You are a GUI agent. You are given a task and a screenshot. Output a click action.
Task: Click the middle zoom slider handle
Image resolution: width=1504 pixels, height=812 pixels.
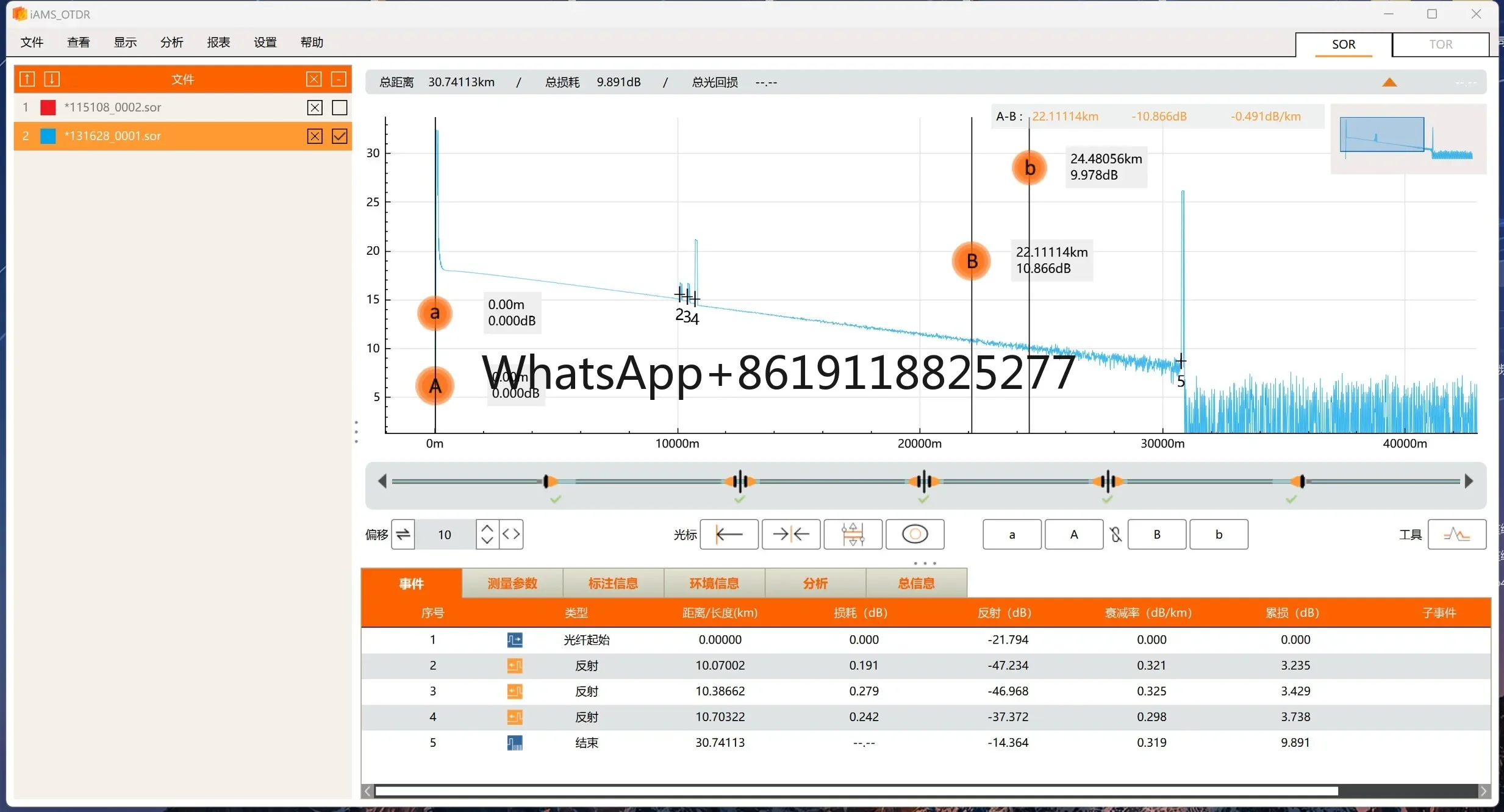coord(924,482)
